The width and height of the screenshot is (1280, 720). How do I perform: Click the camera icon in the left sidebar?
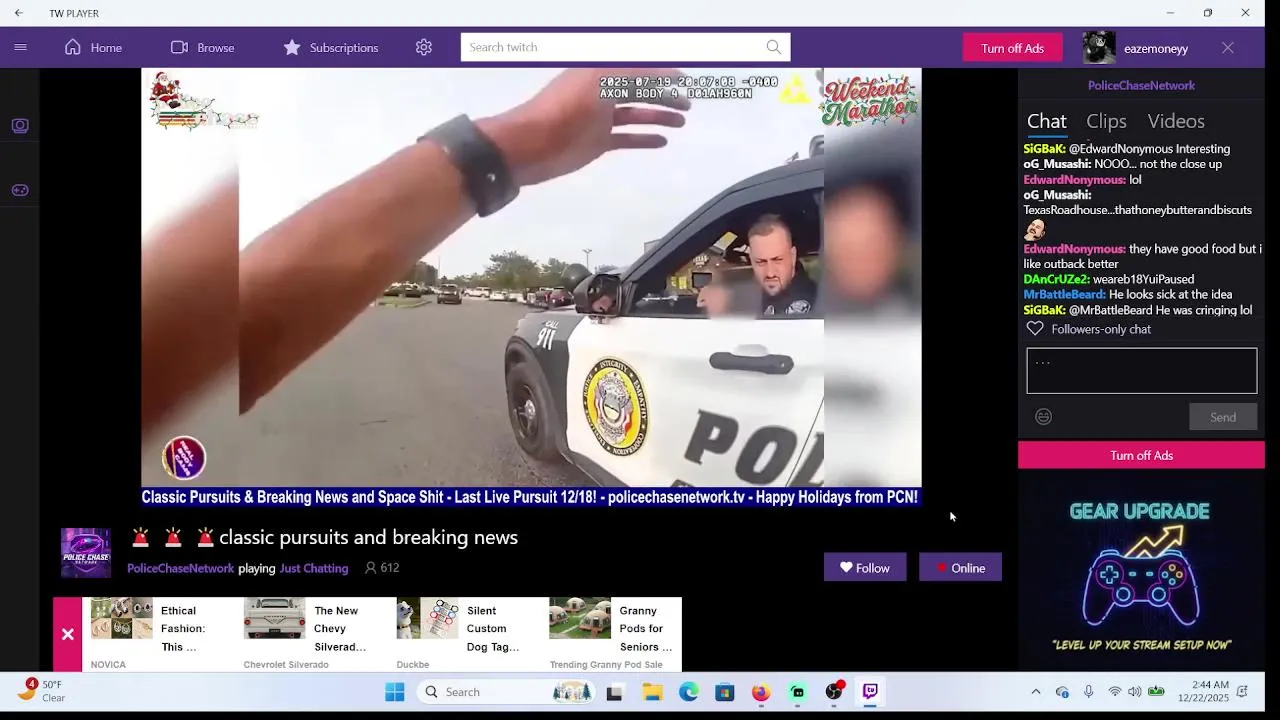20,126
